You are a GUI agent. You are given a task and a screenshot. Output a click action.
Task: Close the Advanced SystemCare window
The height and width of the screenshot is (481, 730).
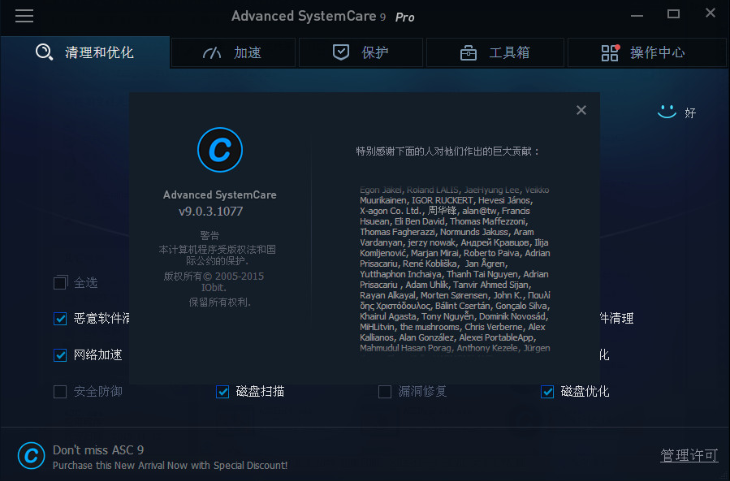pos(710,13)
